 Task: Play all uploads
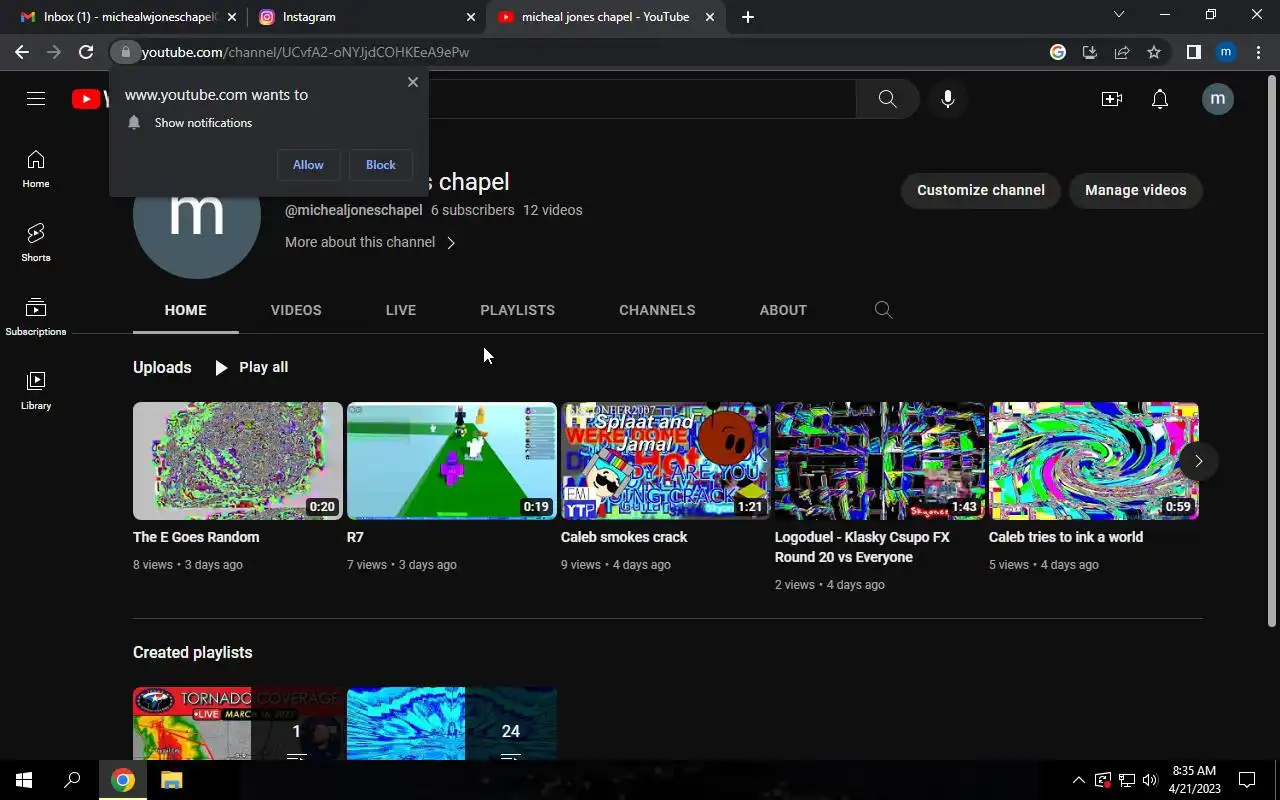pyautogui.click(x=252, y=367)
